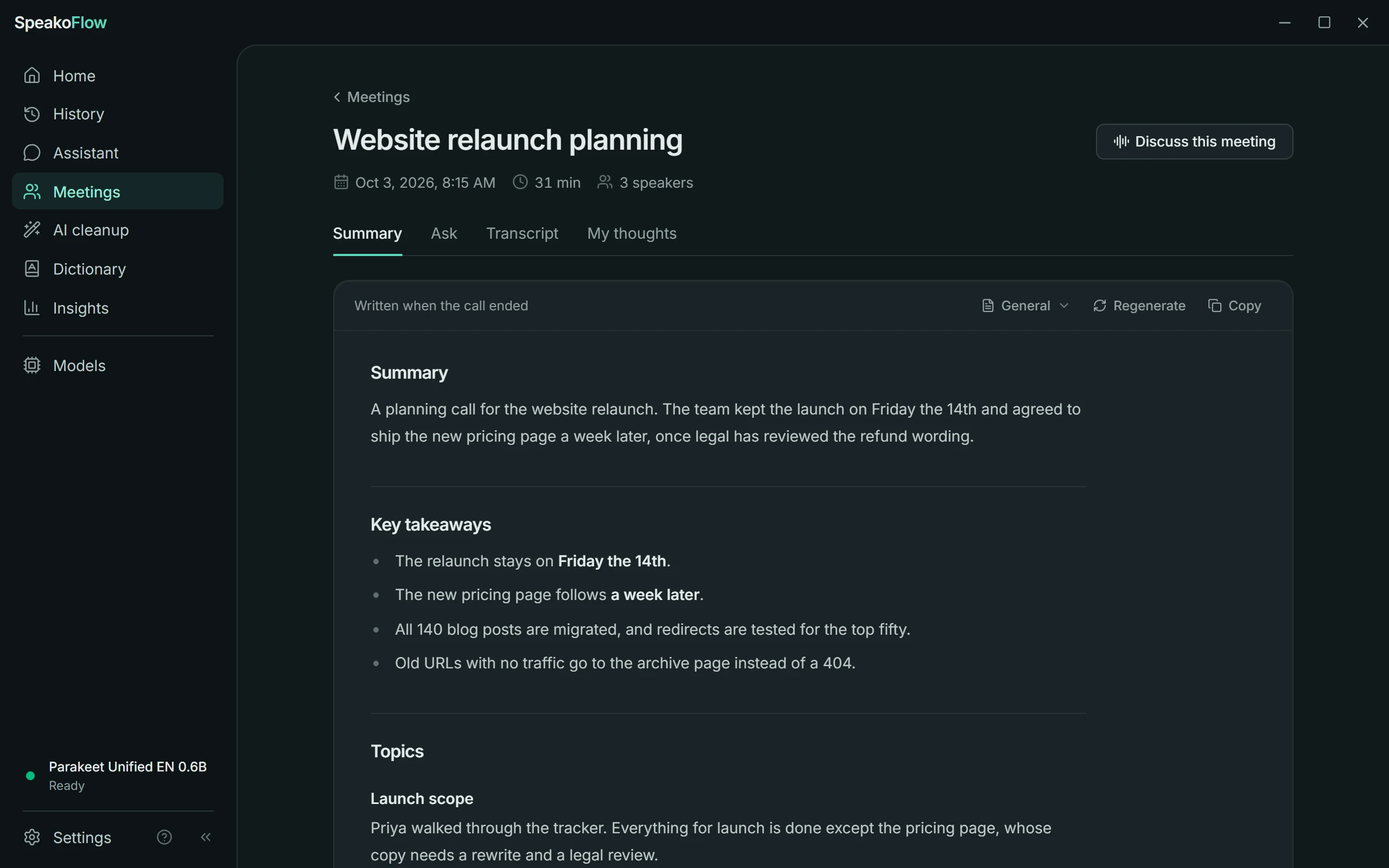The height and width of the screenshot is (868, 1389).
Task: Click the Topics heading
Action: point(397,751)
